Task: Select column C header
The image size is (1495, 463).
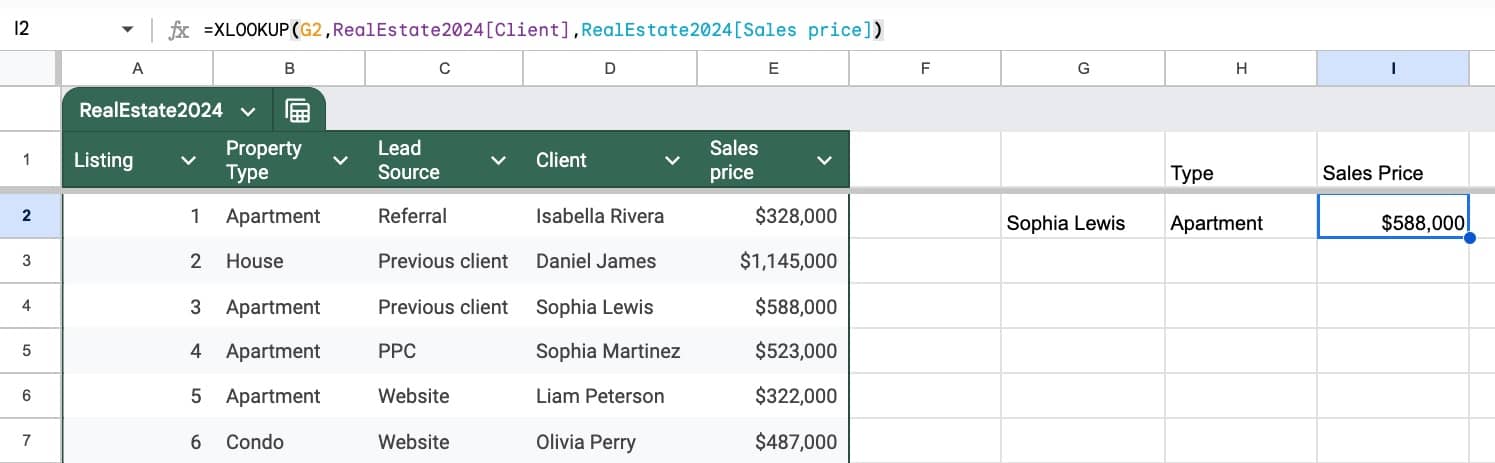Action: (x=445, y=68)
